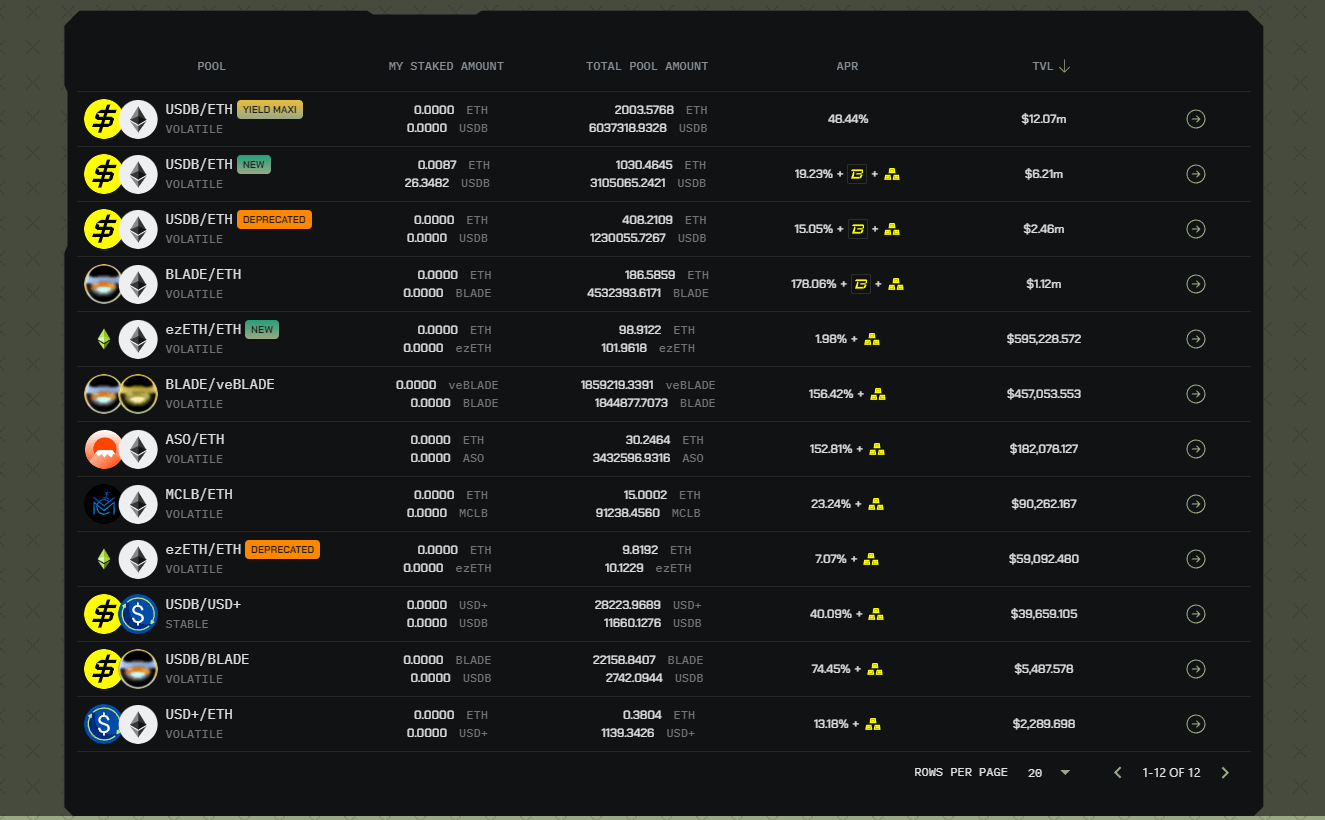Click Blast icon in BLADE/ETH APR cell
Viewport: 1325px width, 820px height.
(861, 284)
